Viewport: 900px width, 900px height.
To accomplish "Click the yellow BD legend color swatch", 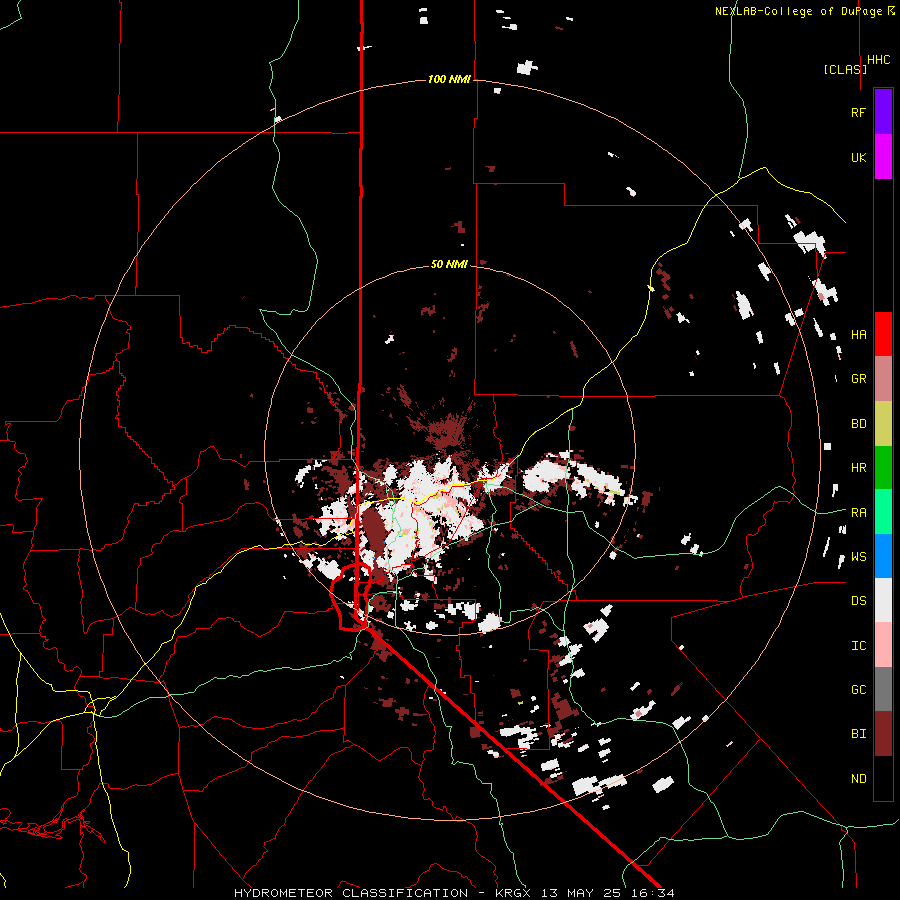I will click(x=883, y=423).
